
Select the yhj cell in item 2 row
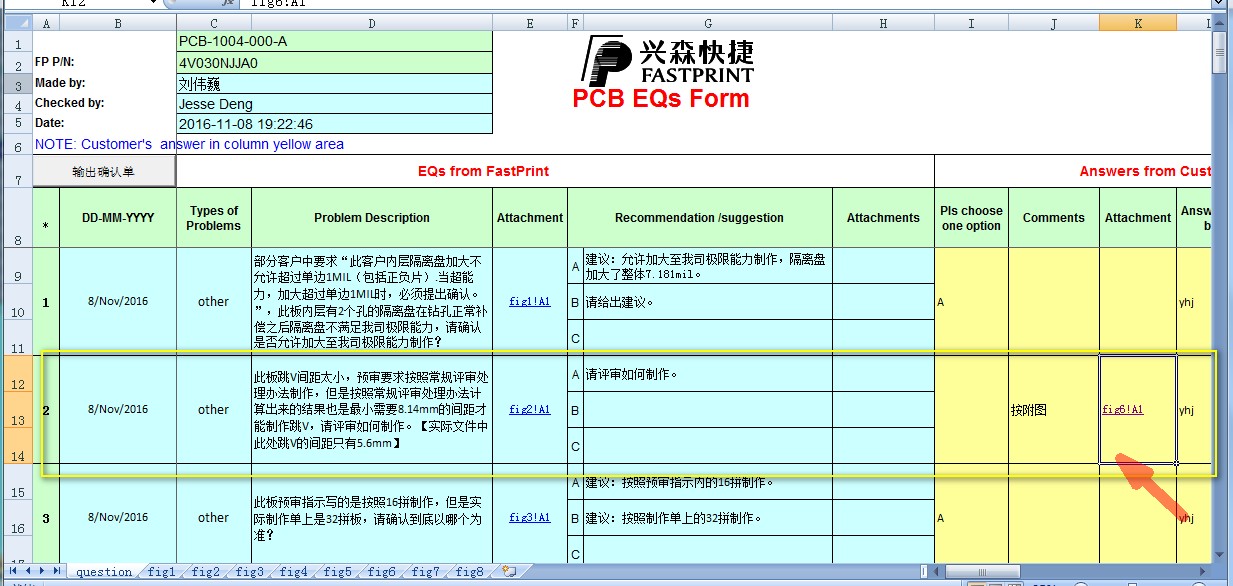[x=1194, y=409]
